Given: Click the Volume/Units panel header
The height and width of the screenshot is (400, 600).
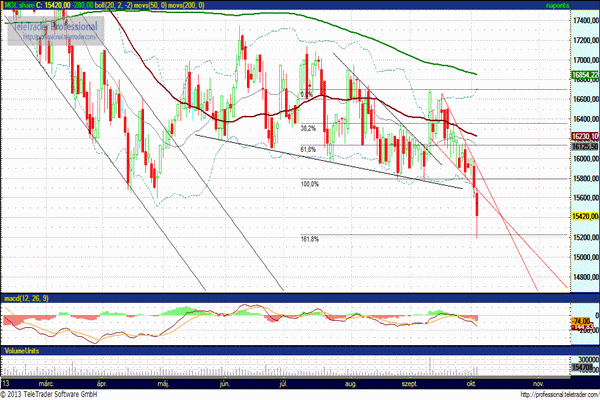Looking at the screenshot, I should 20,351.
